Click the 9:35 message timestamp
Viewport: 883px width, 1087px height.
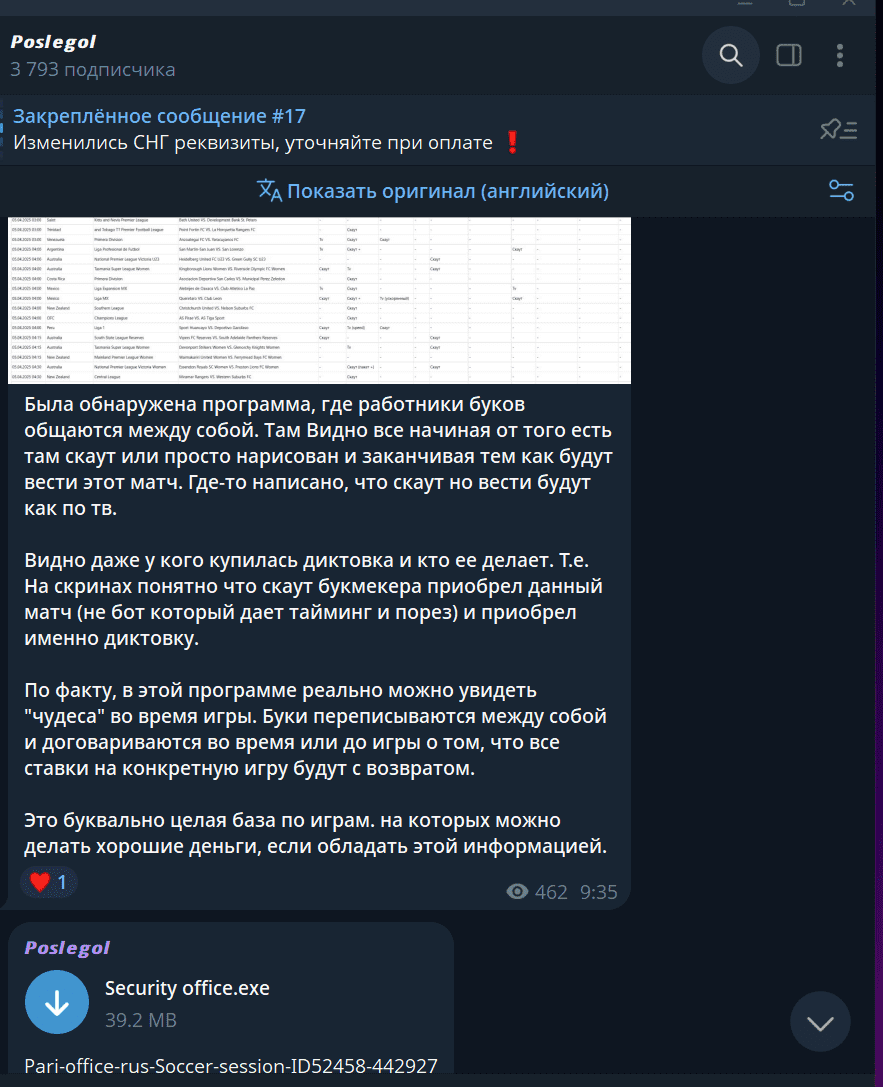tap(599, 892)
